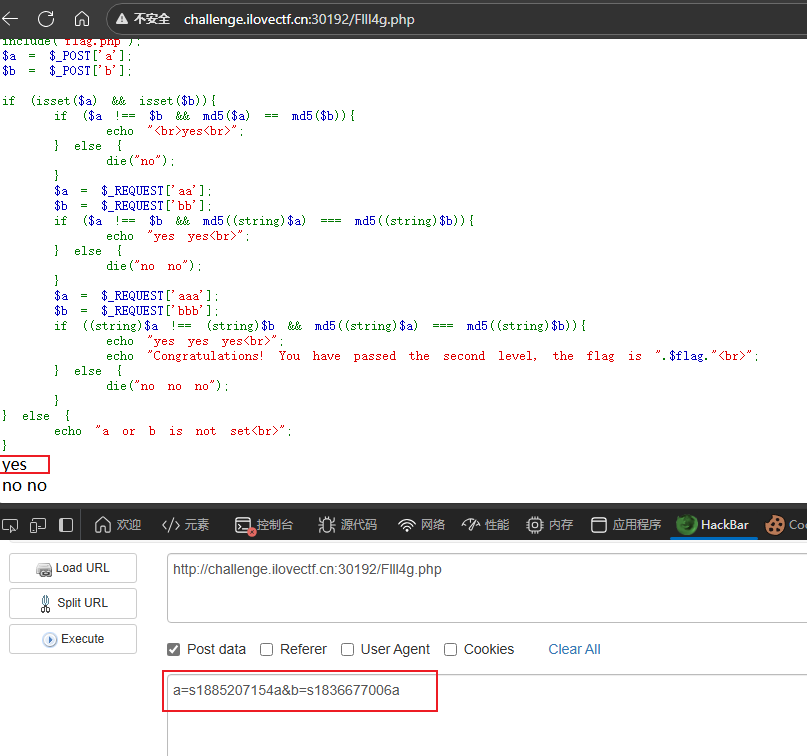
Task: Uncheck the Post data checkbox
Action: (173, 649)
